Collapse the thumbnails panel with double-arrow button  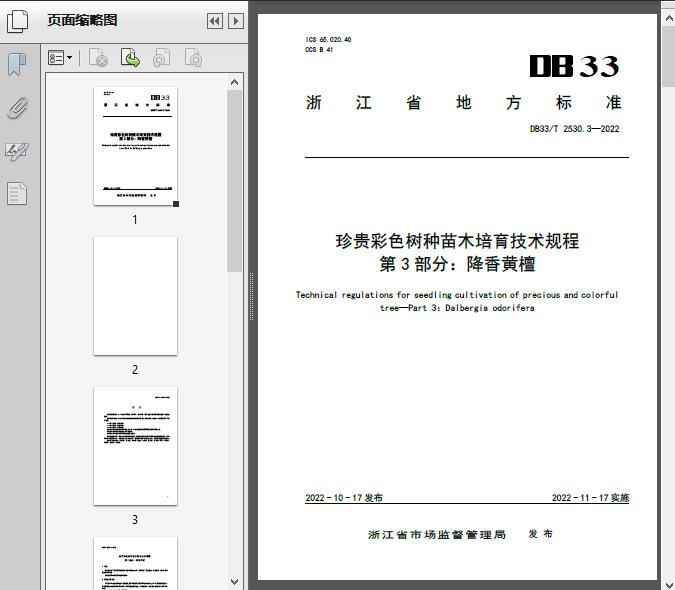(x=215, y=21)
